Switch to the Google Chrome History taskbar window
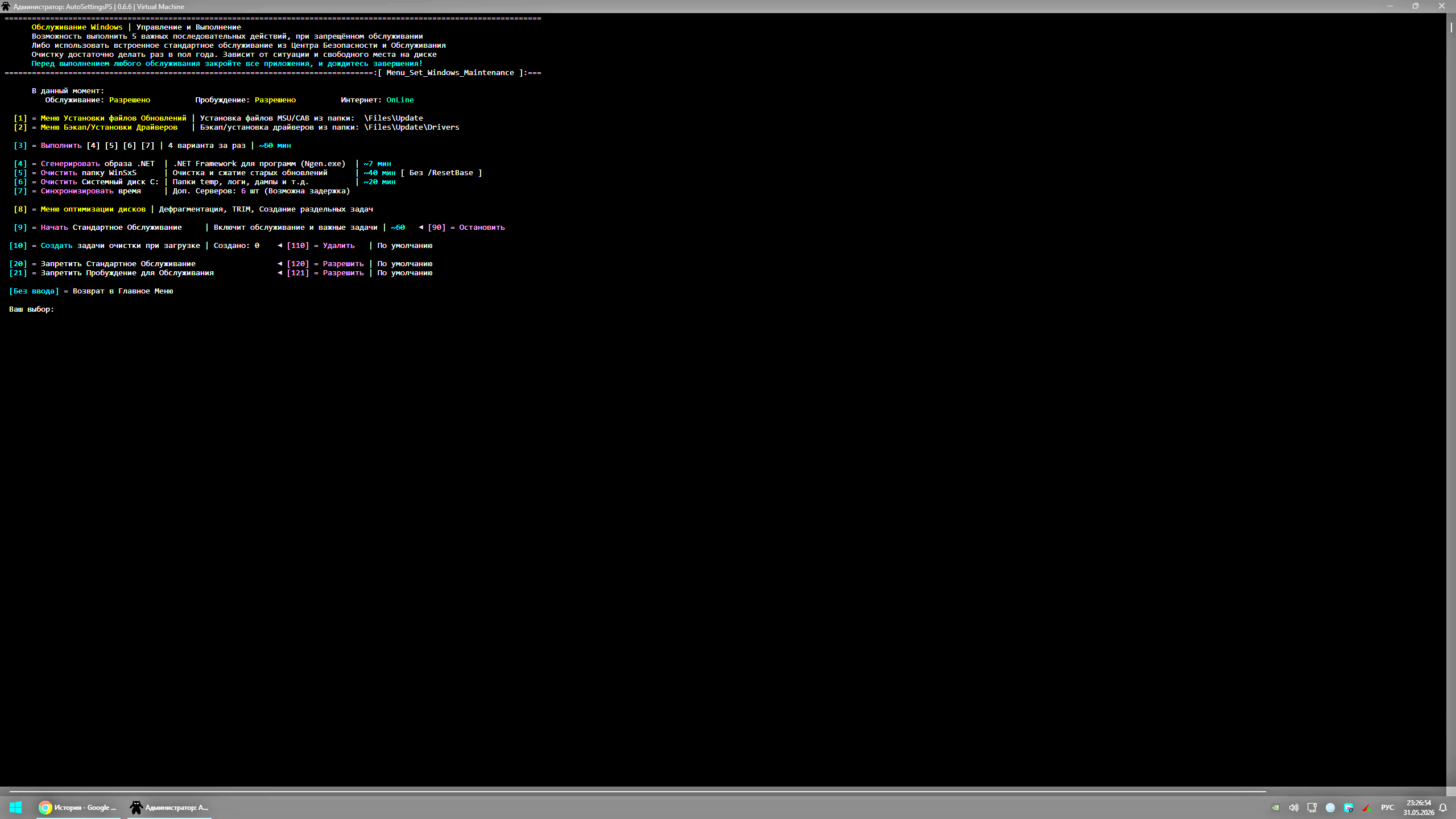This screenshot has width=1456, height=819. coord(78,807)
